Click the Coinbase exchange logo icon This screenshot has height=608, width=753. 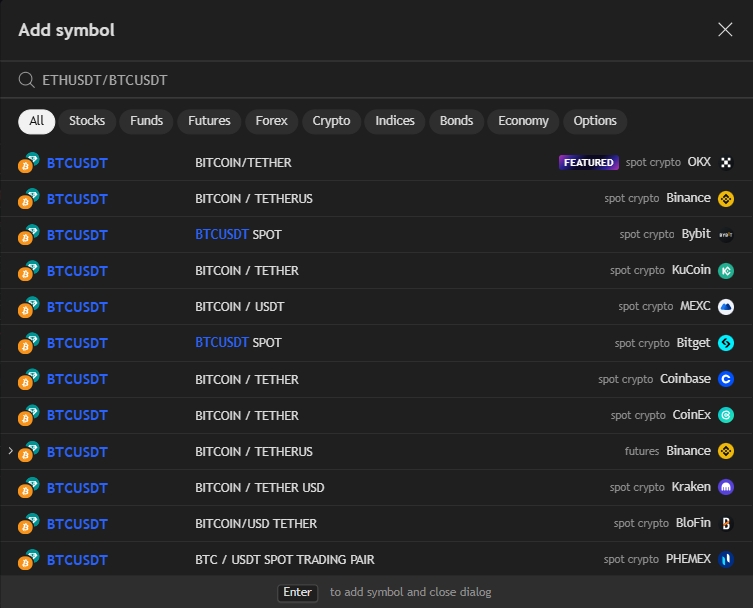(x=726, y=379)
